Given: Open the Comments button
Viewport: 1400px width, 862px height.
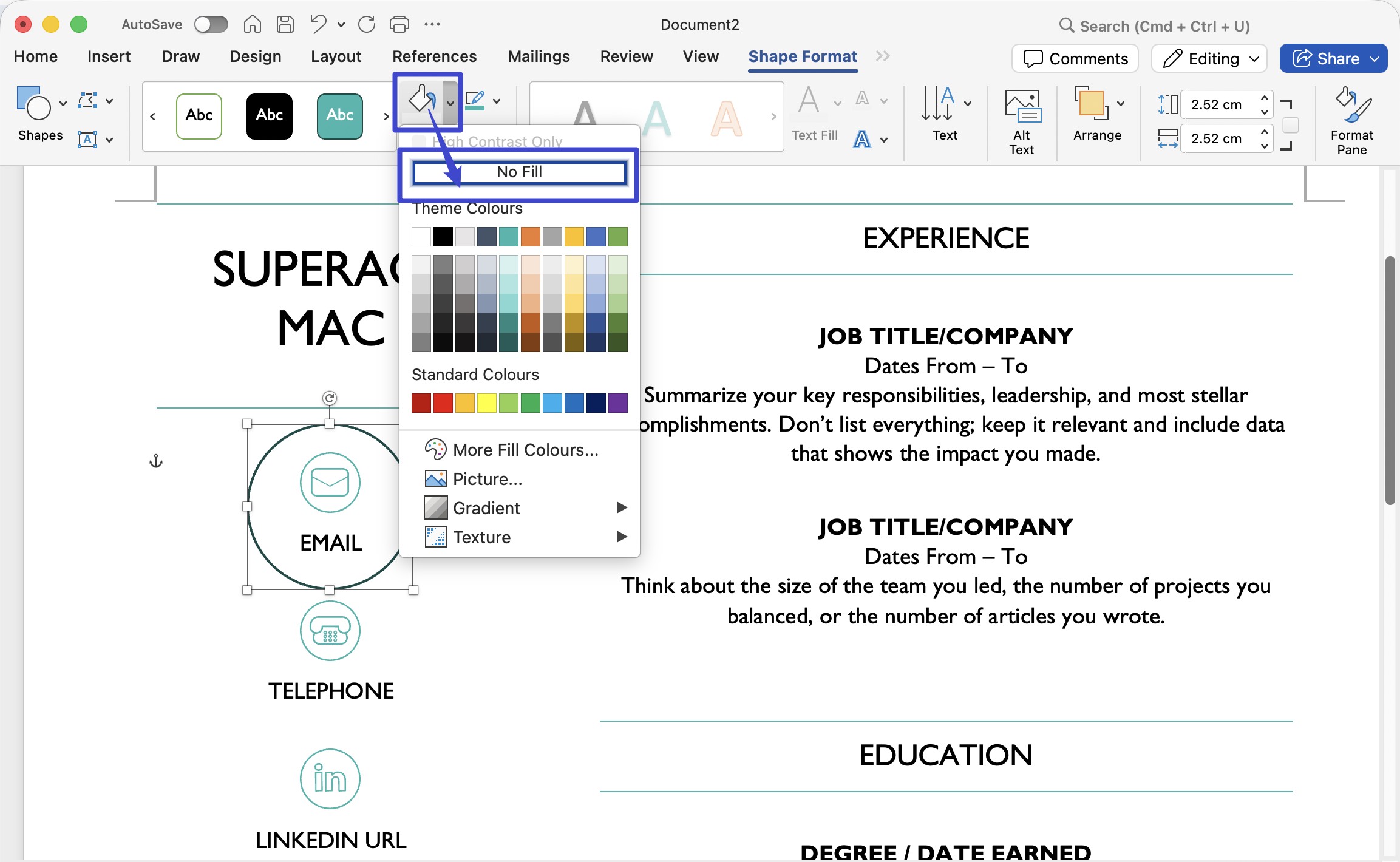Looking at the screenshot, I should tap(1075, 58).
